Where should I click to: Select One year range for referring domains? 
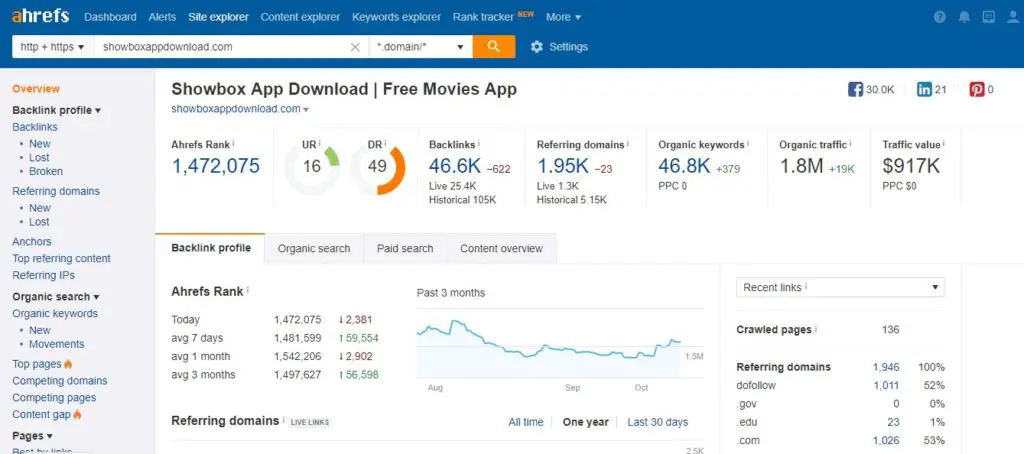pyautogui.click(x=586, y=422)
